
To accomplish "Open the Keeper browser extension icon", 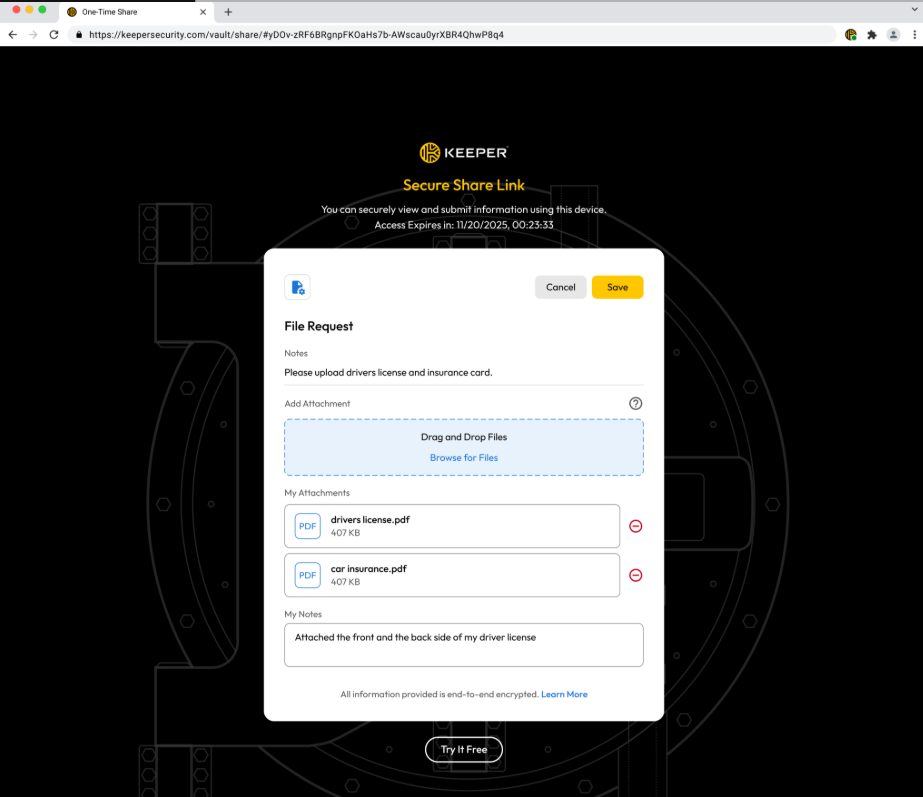I will tap(851, 35).
